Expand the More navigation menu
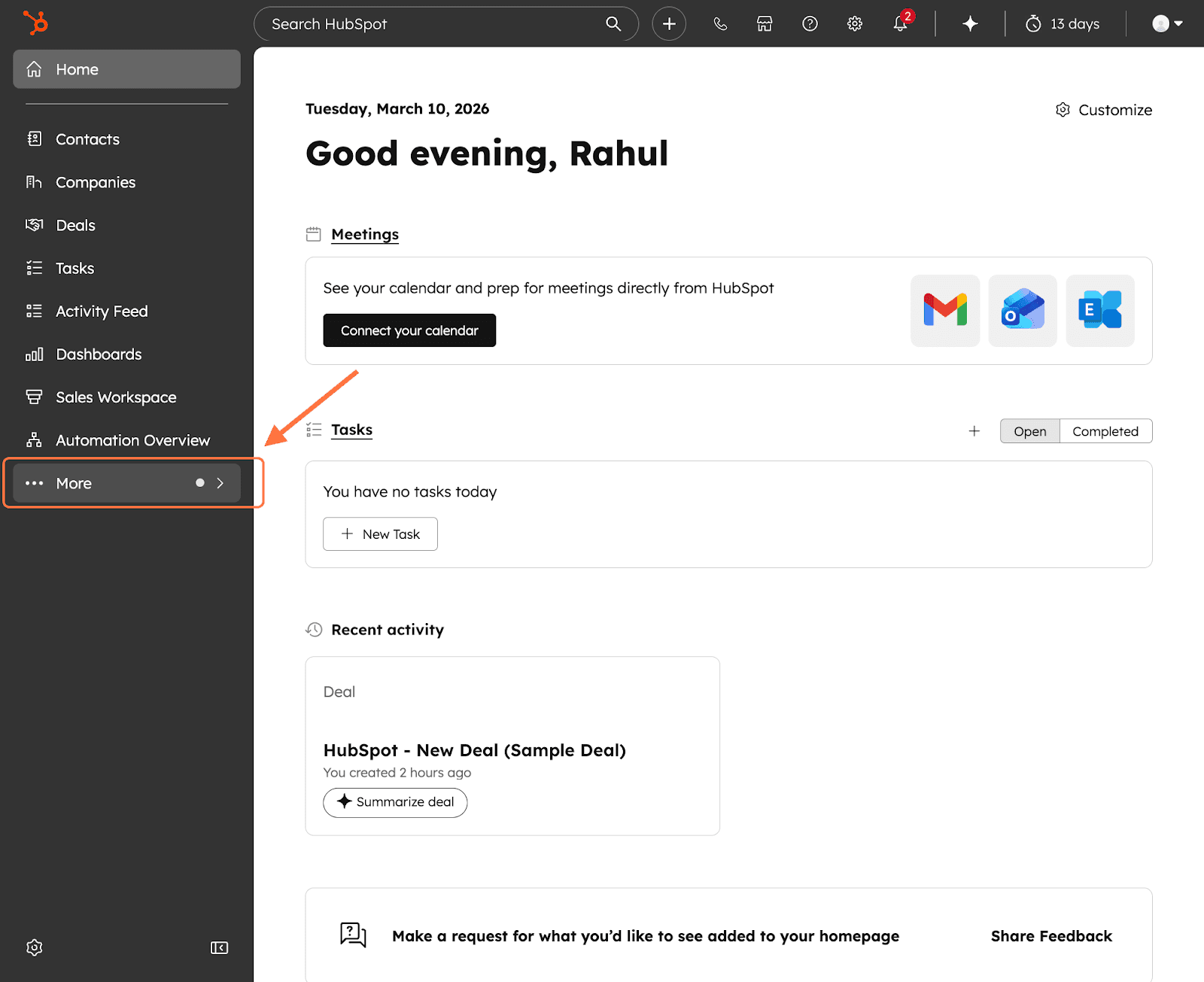Viewport: 1204px width, 982px height. click(x=126, y=483)
